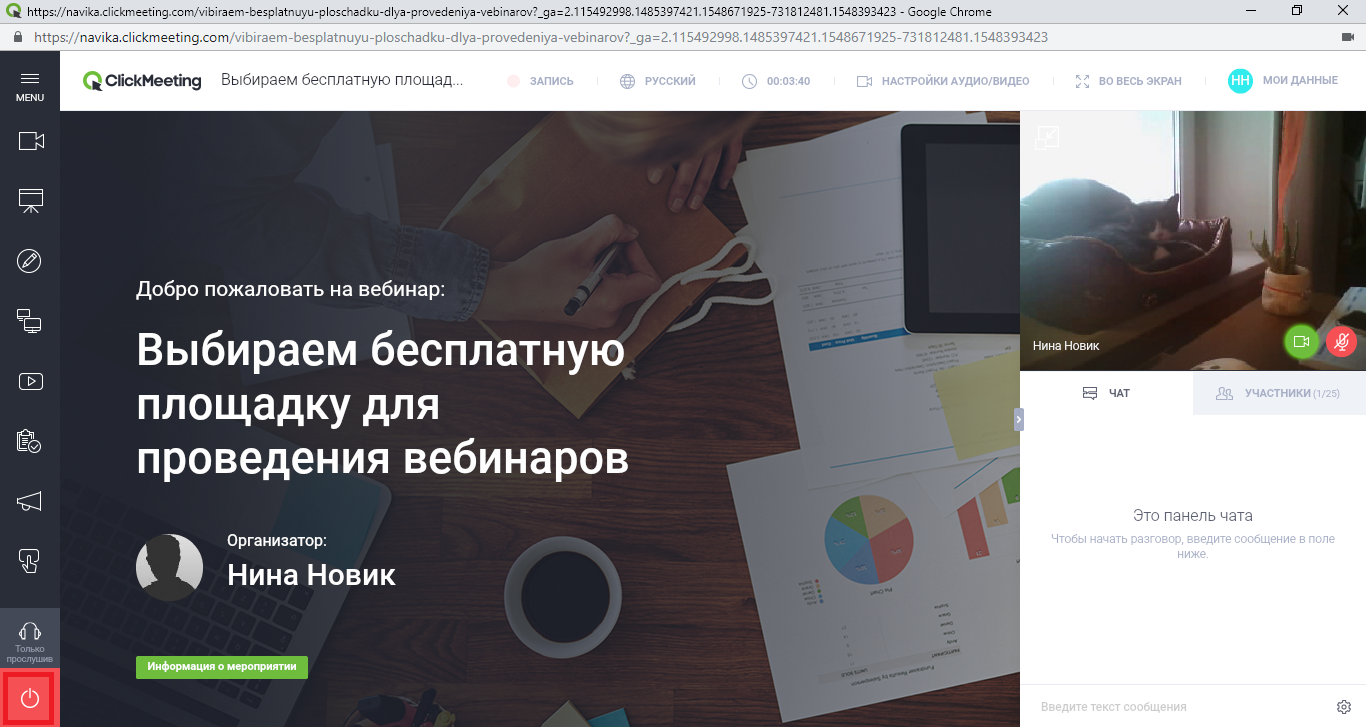The image size is (1366, 727).
Task: Switch to the Чат tab
Action: pos(1106,393)
